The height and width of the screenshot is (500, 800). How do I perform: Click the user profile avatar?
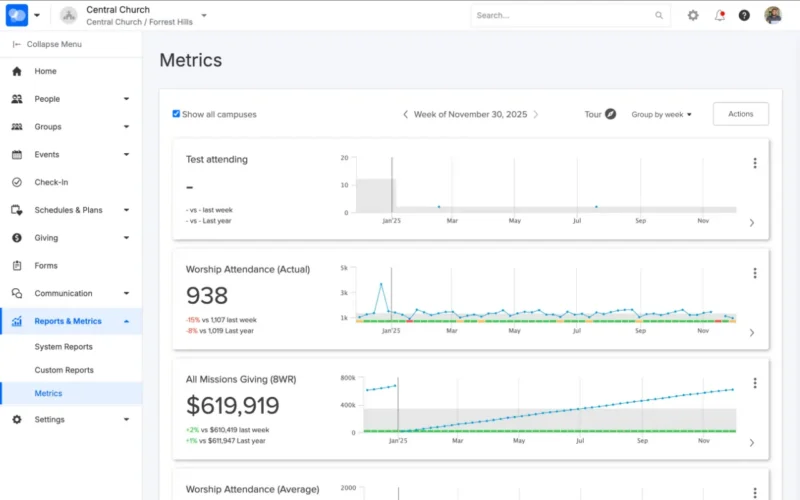773,15
